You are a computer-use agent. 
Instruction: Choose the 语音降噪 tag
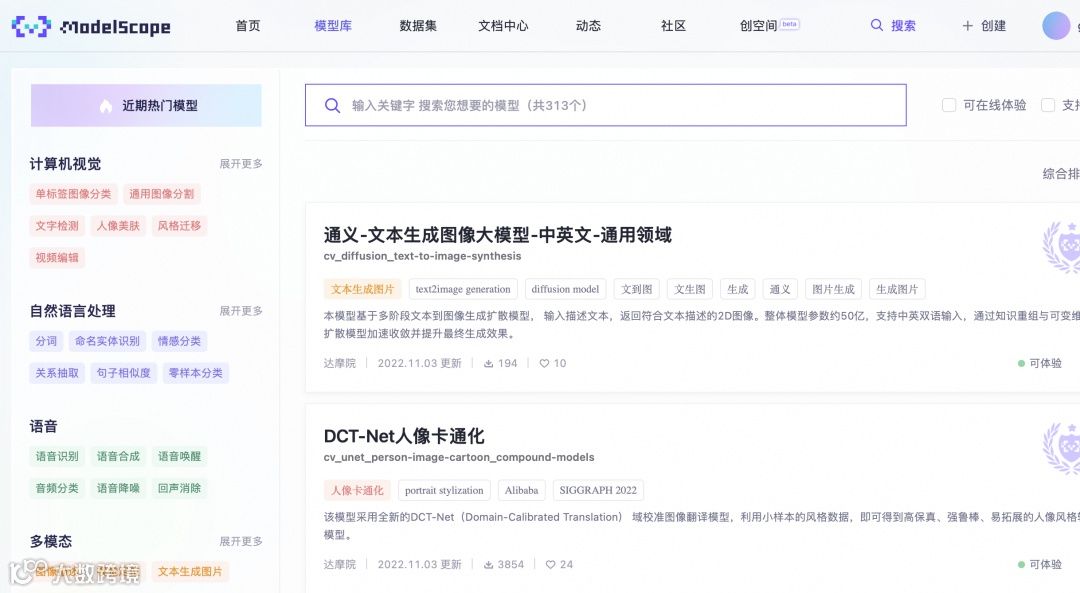(118, 488)
